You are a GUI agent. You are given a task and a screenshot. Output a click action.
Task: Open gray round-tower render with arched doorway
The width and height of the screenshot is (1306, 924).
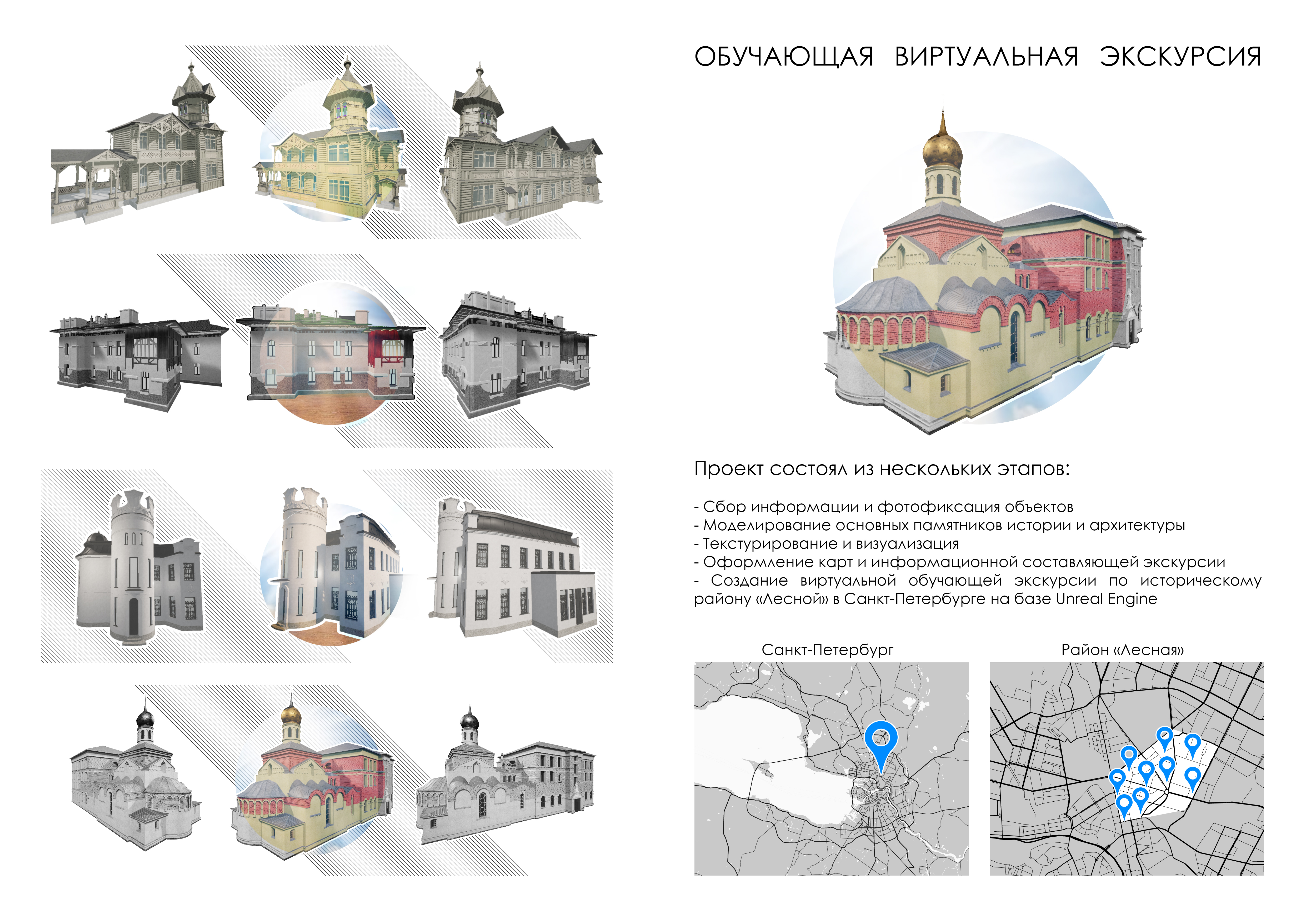139,567
